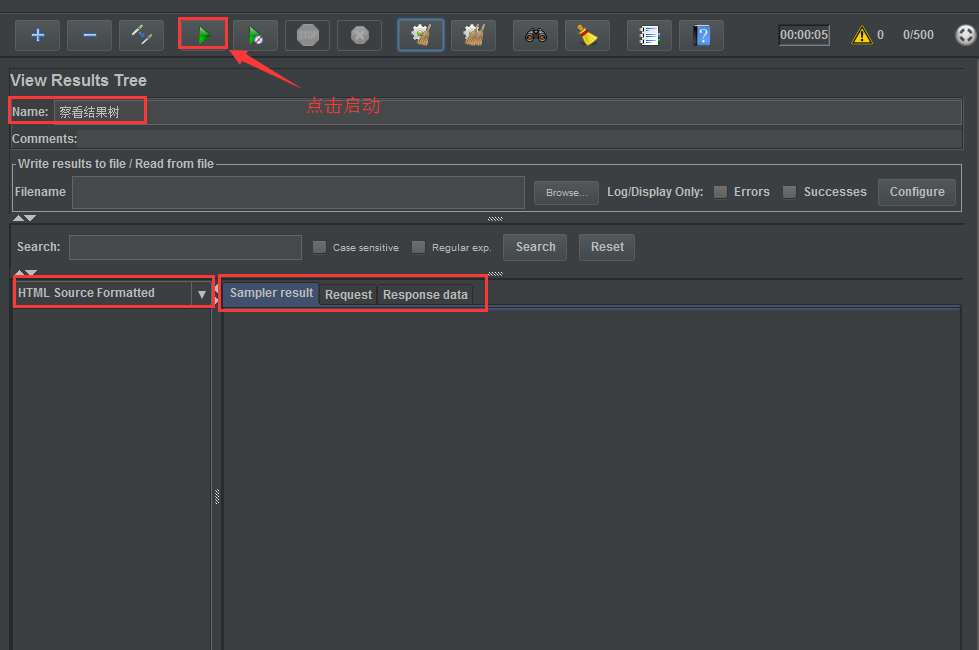Select the Sampler result tab
Screen dimensions: 979x650
point(271,293)
